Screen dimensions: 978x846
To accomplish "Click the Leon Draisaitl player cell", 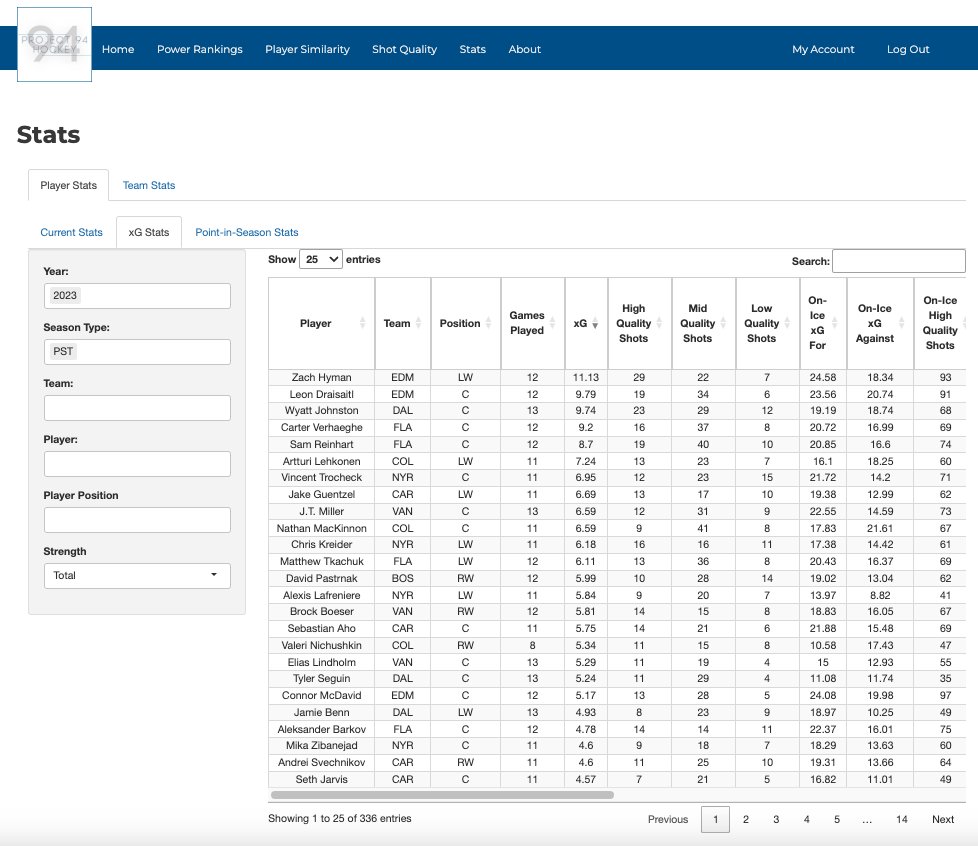I will click(321, 394).
